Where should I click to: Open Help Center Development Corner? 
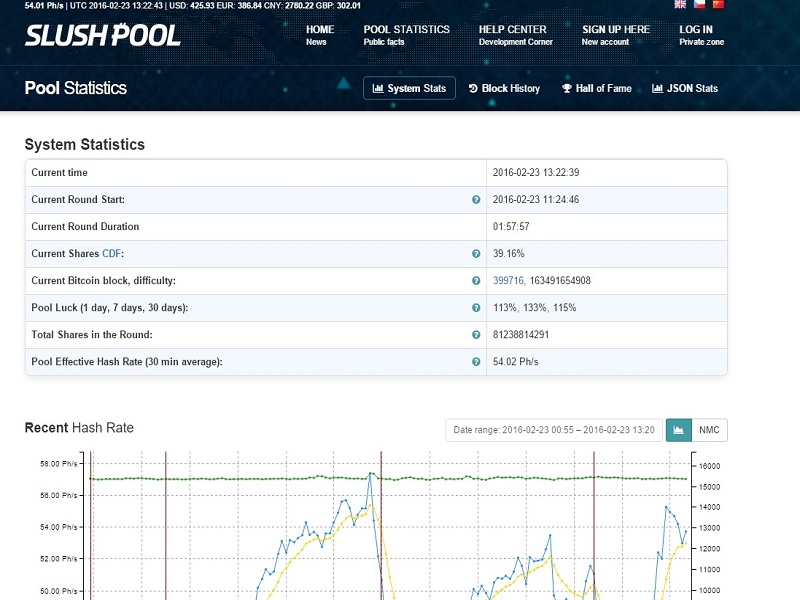[x=515, y=35]
